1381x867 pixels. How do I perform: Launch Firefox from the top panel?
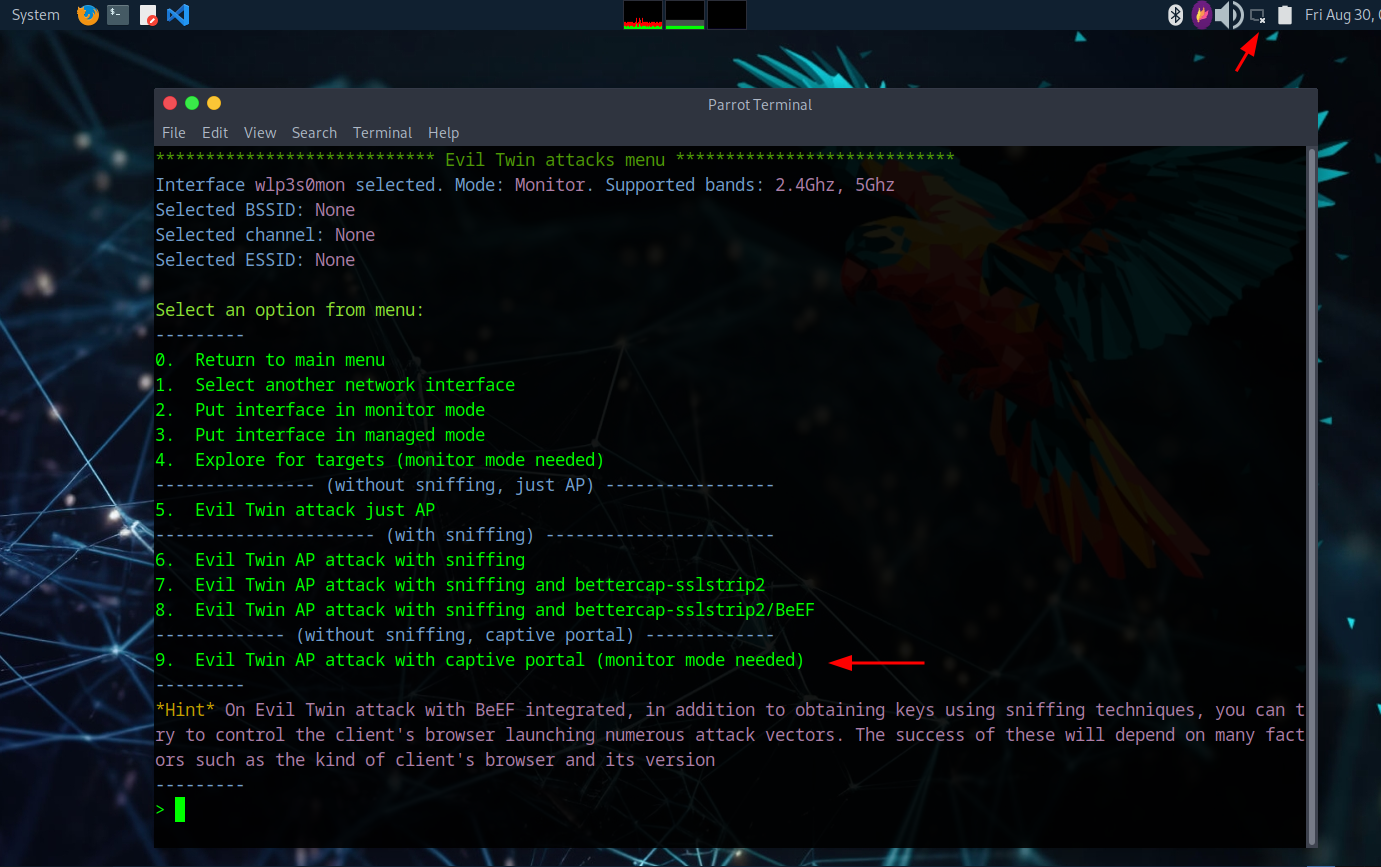88,15
